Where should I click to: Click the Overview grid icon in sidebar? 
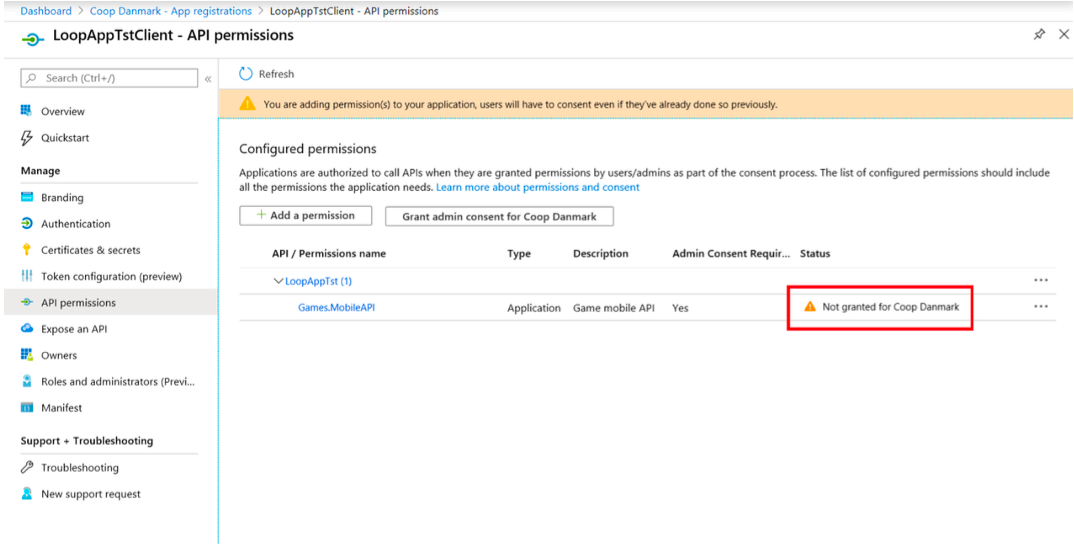coord(27,111)
